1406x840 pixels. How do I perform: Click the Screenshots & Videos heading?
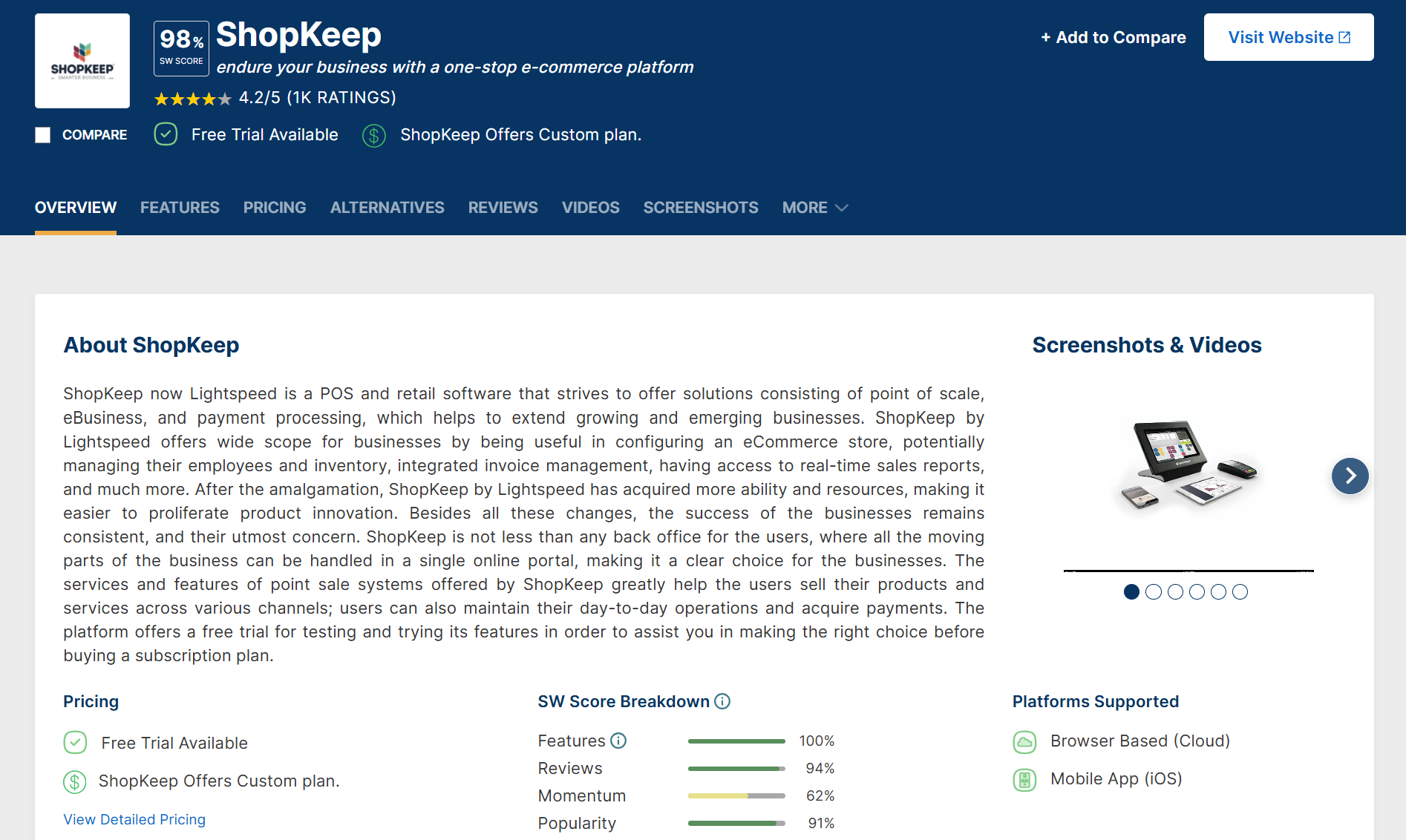coord(1147,345)
